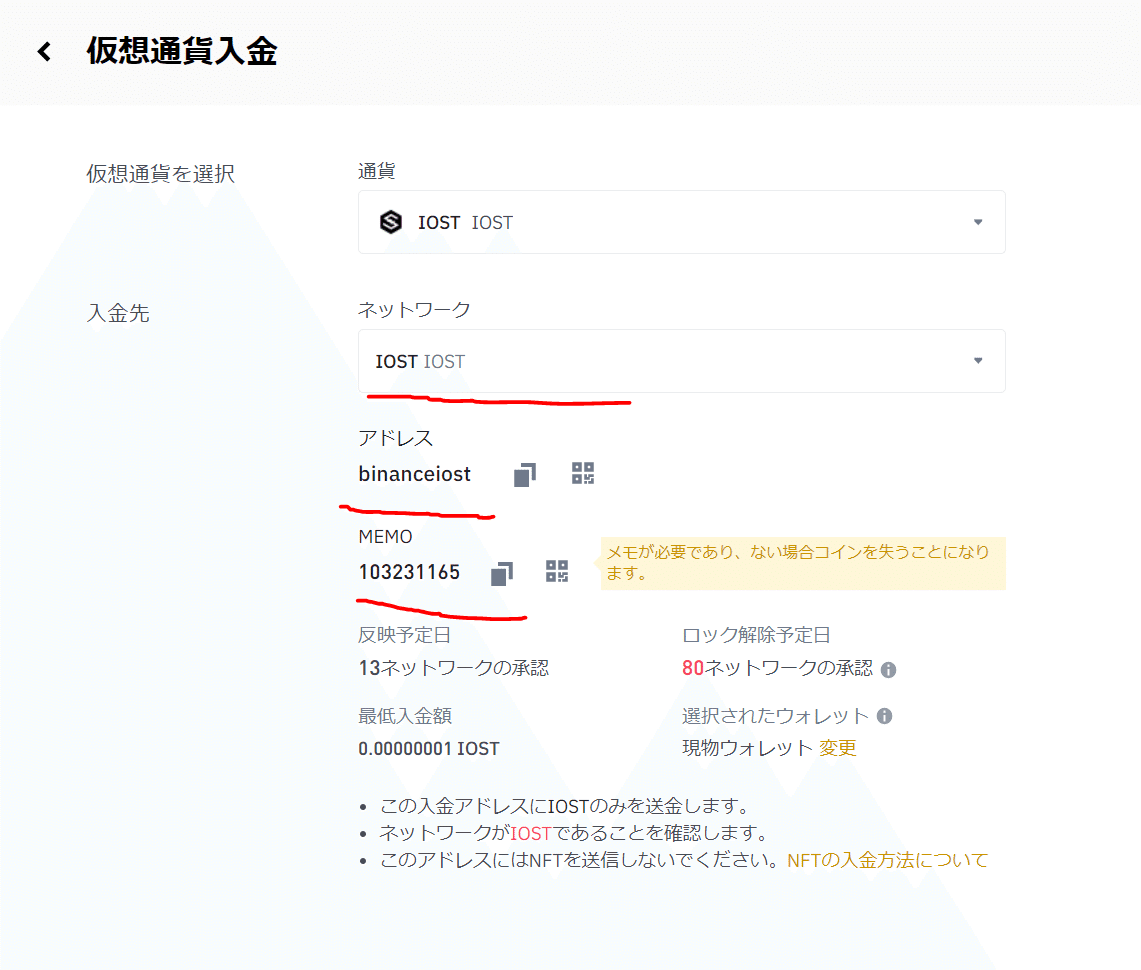Click the 80ネットワークの承認 text
Screen dimensions: 1141x970
point(777,668)
